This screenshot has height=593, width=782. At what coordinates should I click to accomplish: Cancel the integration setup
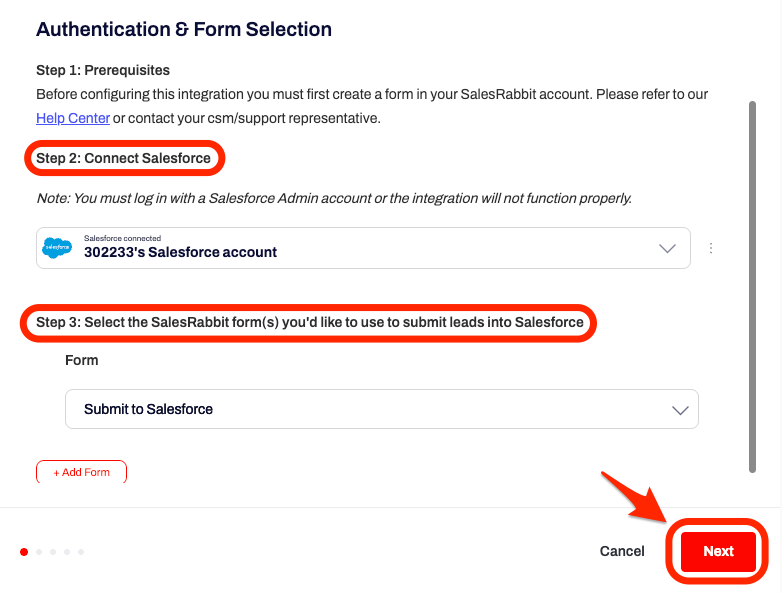pyautogui.click(x=622, y=551)
